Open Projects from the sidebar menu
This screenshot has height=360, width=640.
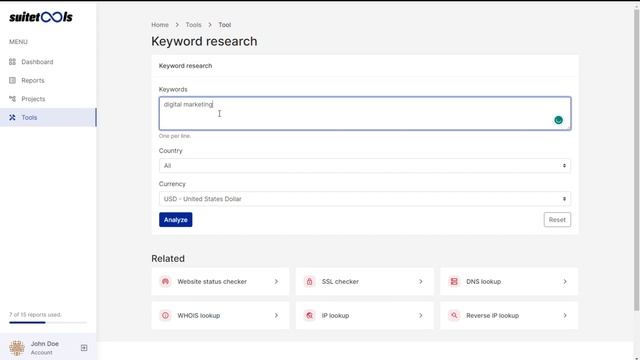48,99
